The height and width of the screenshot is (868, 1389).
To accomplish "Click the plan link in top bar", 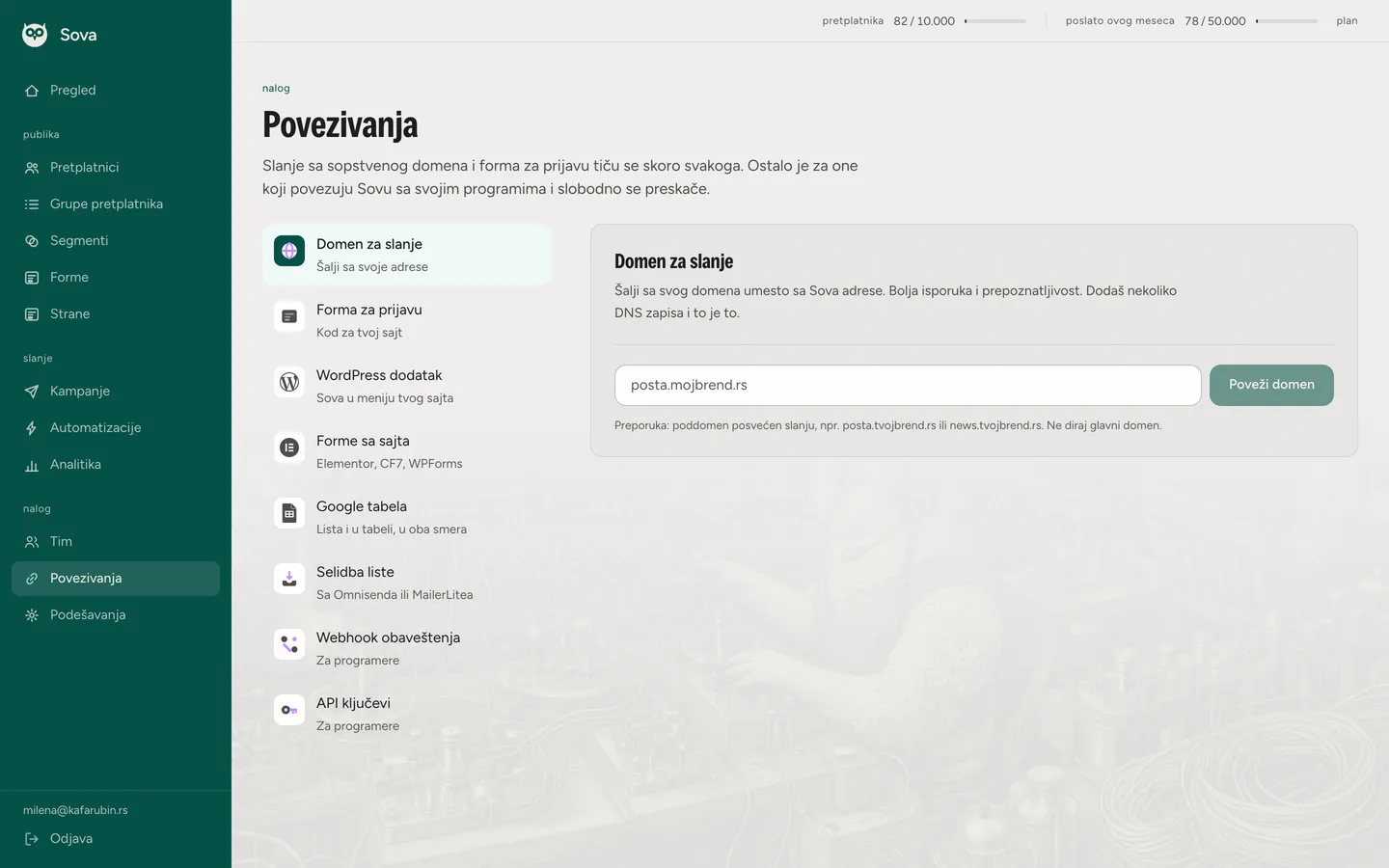I will pos(1347,21).
